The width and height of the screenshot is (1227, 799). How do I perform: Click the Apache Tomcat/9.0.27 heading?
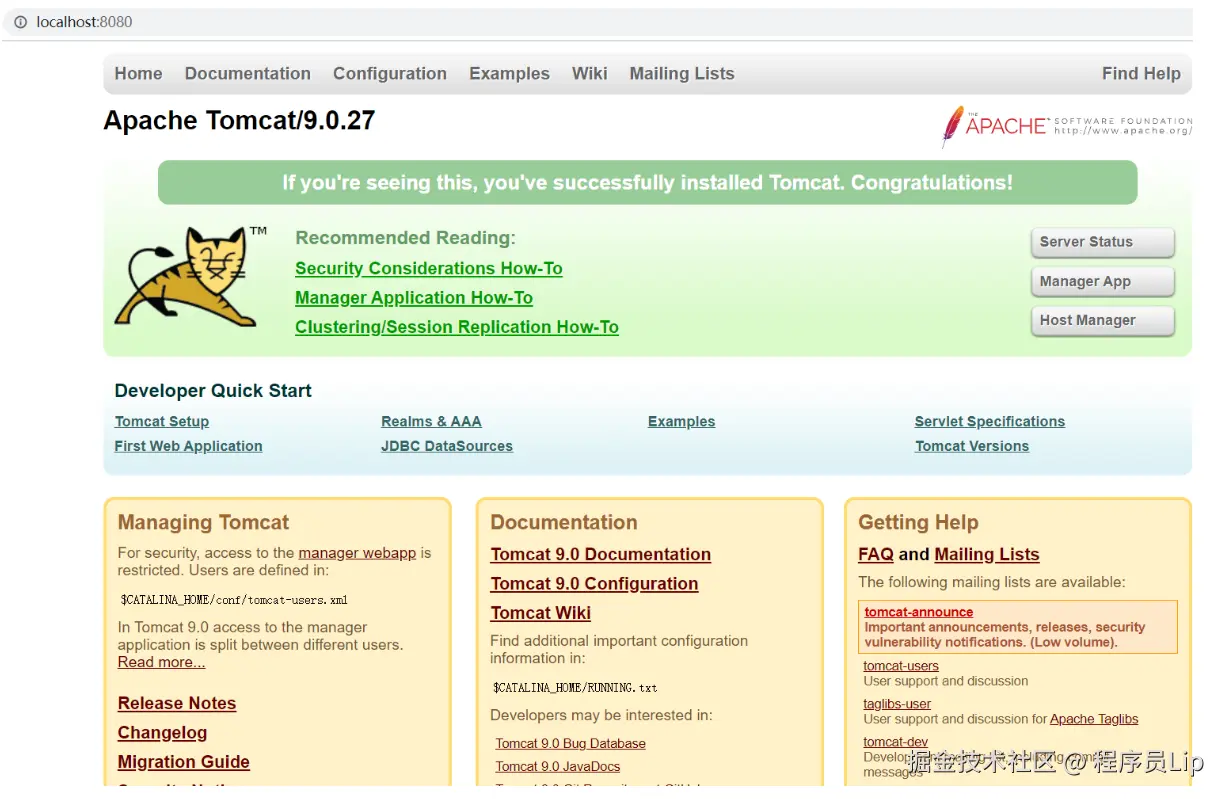[x=239, y=121]
